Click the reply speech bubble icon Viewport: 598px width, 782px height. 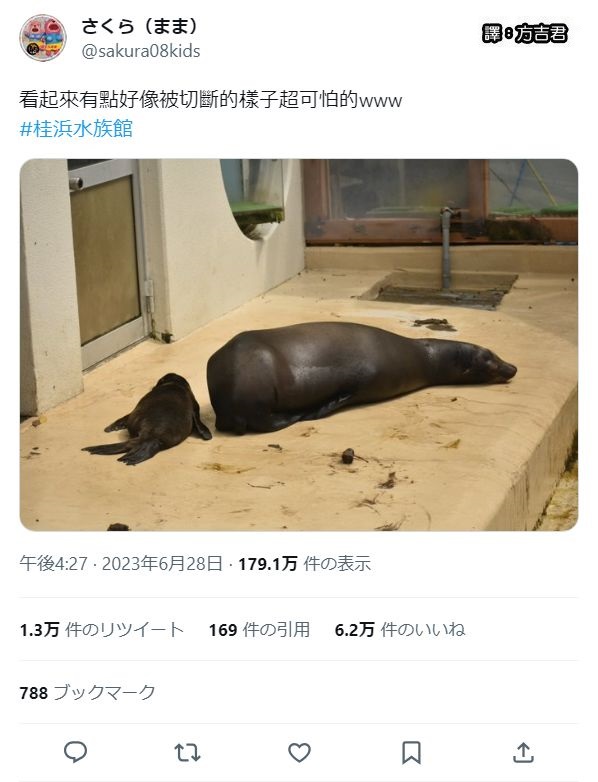[x=76, y=752]
